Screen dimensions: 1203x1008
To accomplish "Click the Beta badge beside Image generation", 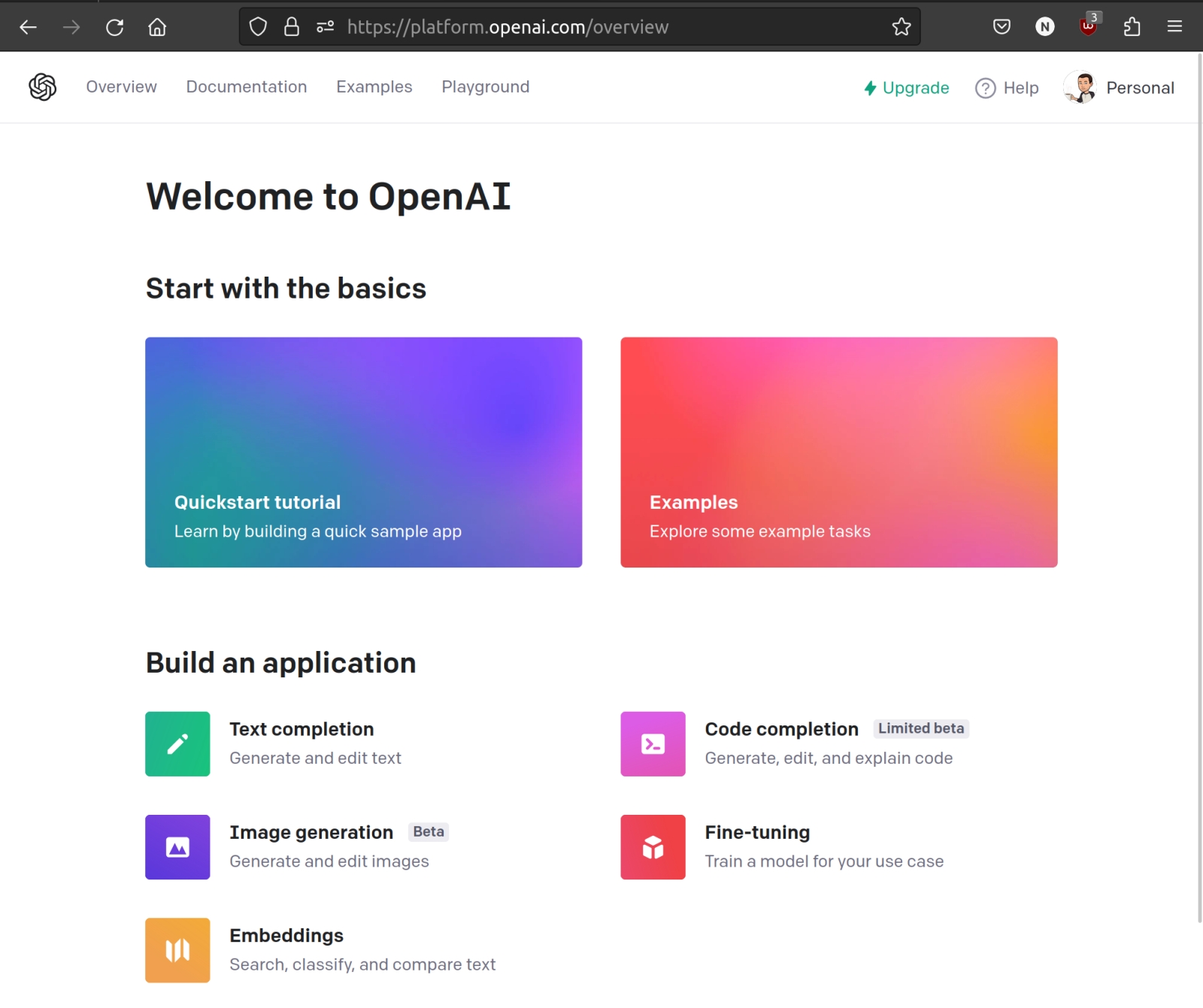I will click(x=429, y=831).
